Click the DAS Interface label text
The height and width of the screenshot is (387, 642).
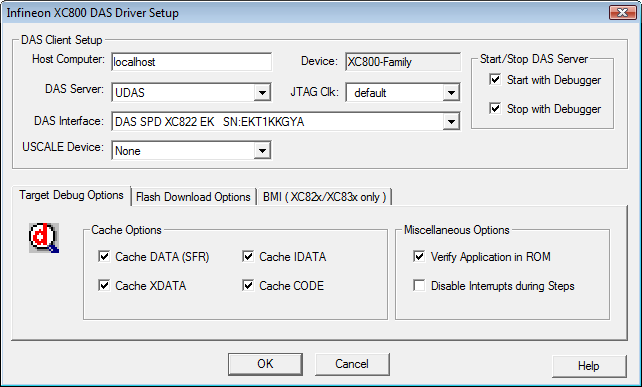(69, 121)
